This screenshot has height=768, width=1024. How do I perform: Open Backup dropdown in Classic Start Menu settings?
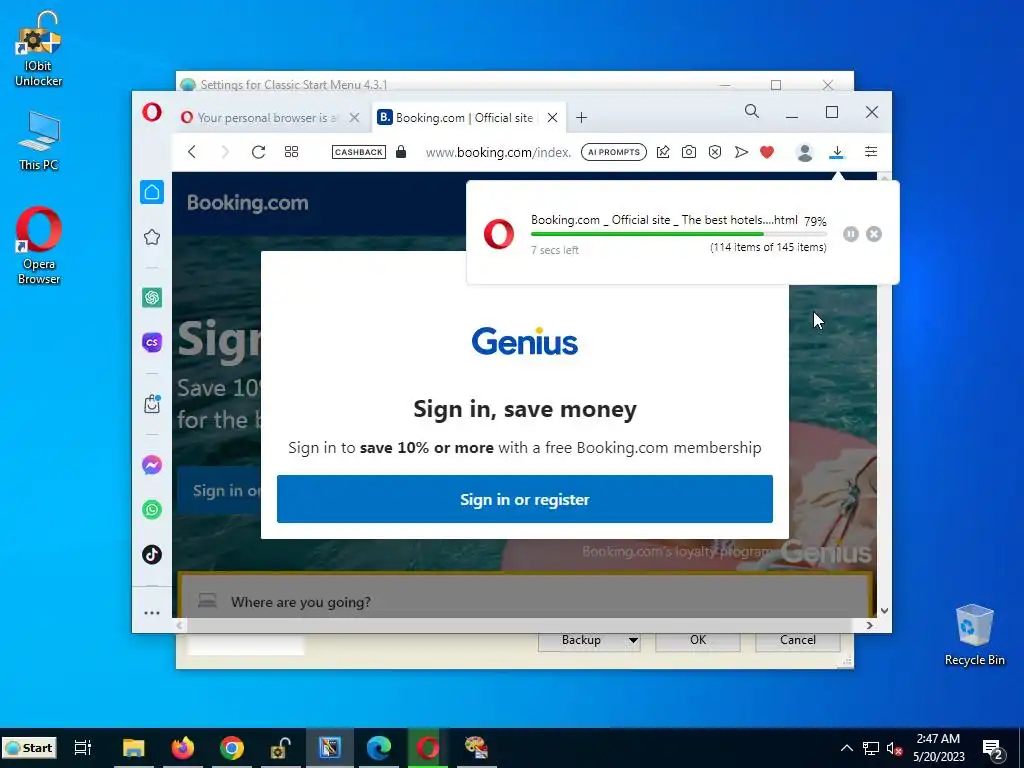589,640
